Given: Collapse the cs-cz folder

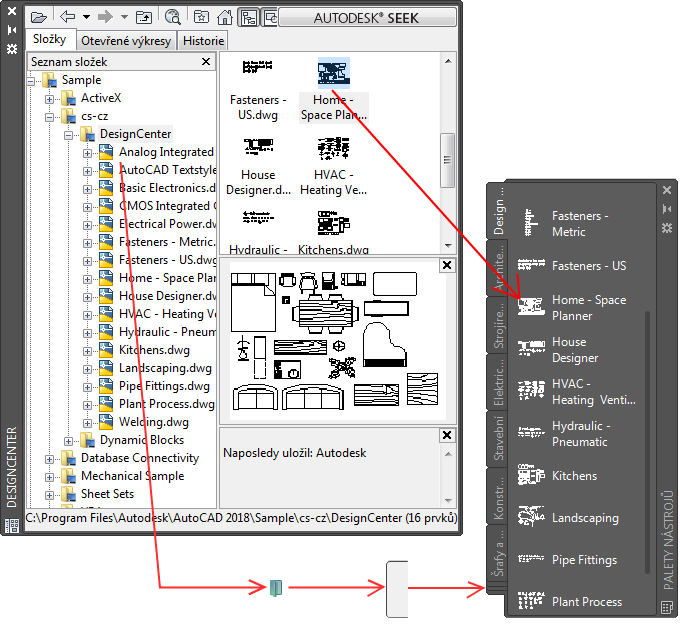Looking at the screenshot, I should point(49,118).
